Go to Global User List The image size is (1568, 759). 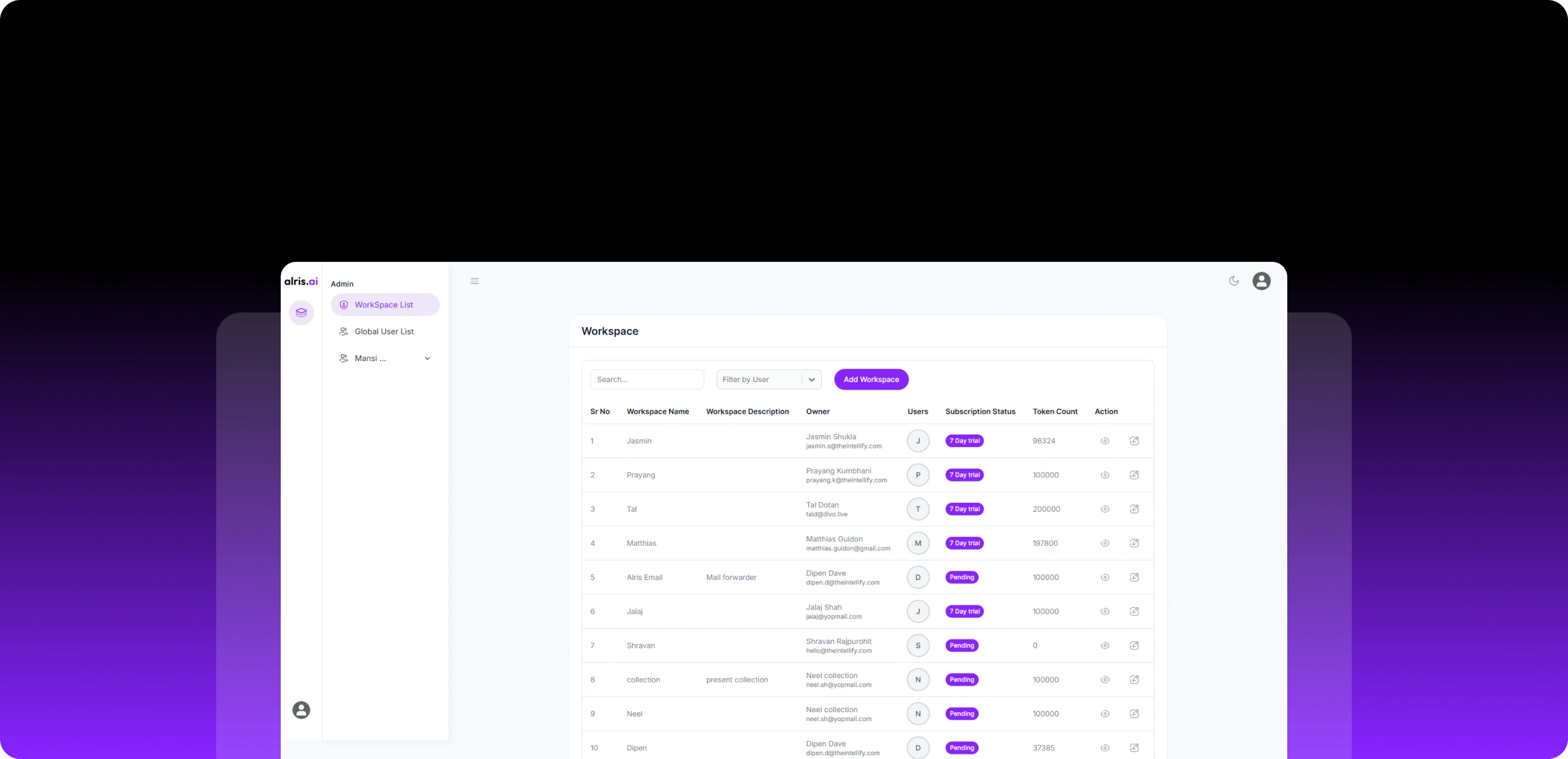(x=384, y=331)
